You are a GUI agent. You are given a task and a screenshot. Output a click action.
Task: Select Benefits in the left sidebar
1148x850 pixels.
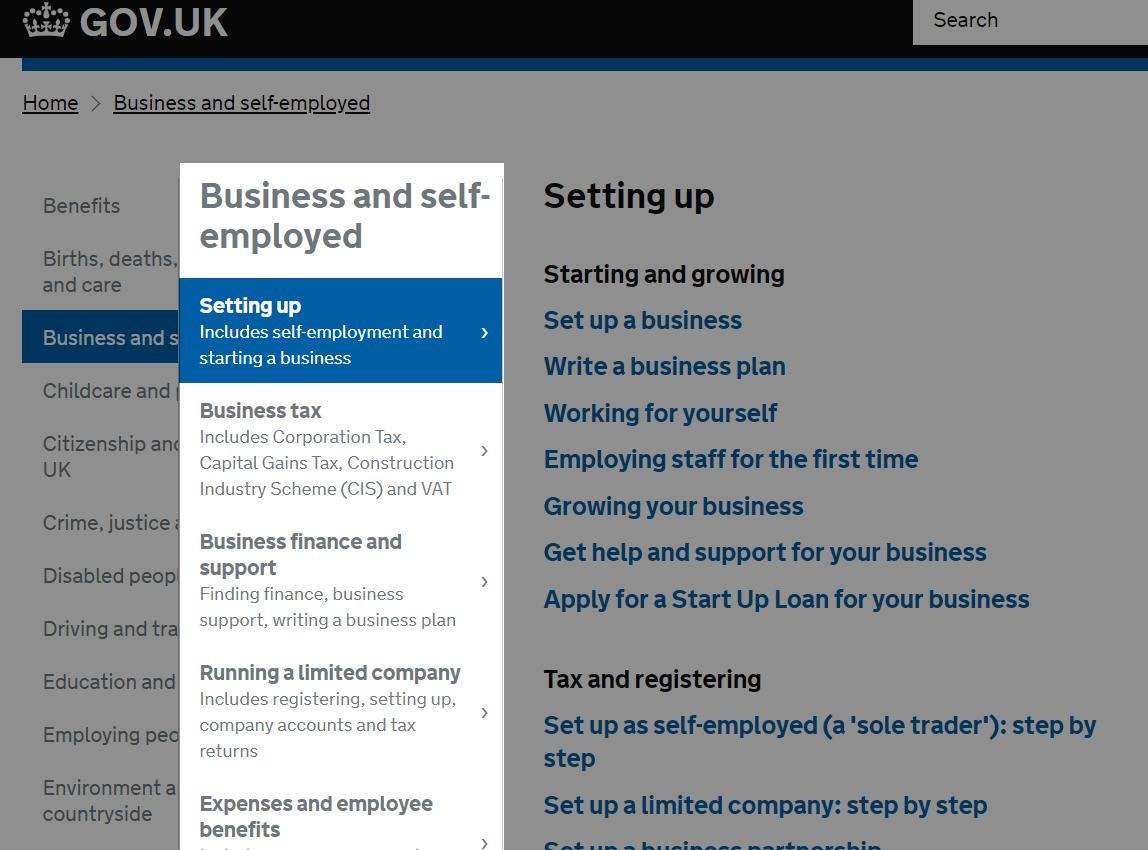pyautogui.click(x=81, y=206)
